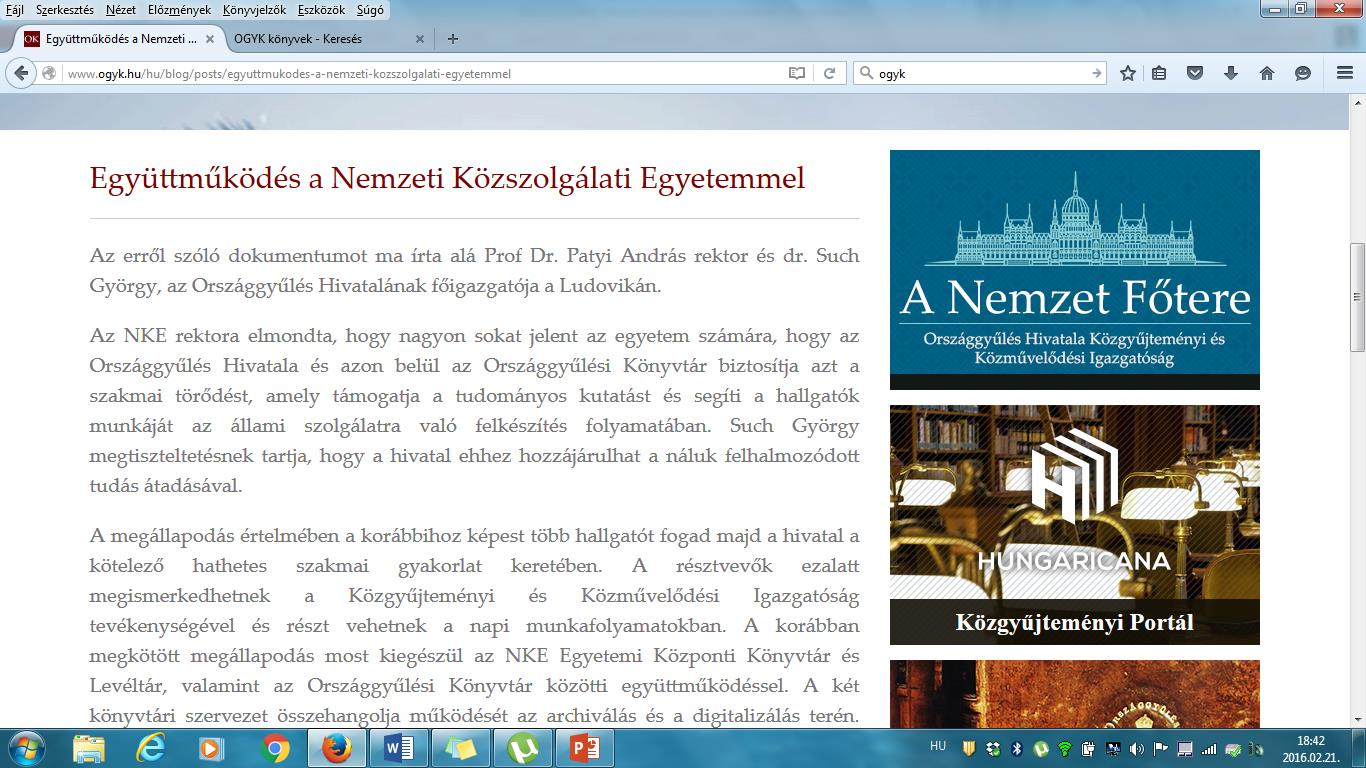Open the Előzmények menu
This screenshot has width=1366, height=768.
coord(177,10)
